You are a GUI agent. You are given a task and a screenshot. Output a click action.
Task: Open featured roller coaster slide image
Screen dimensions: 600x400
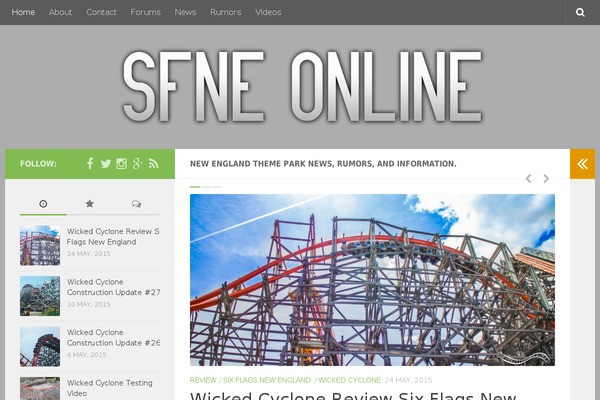click(x=372, y=280)
